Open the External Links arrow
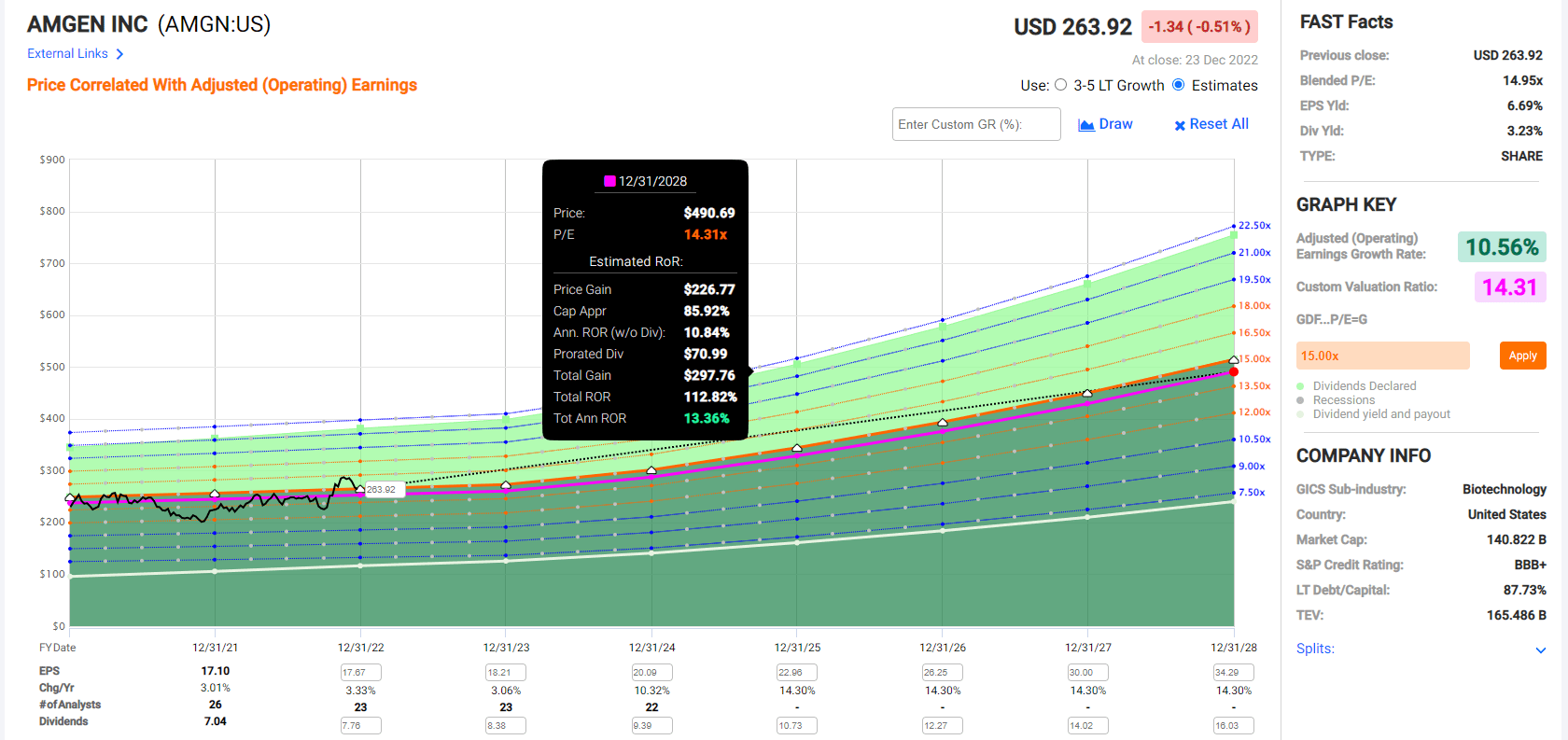This screenshot has width=1568, height=740. click(119, 54)
